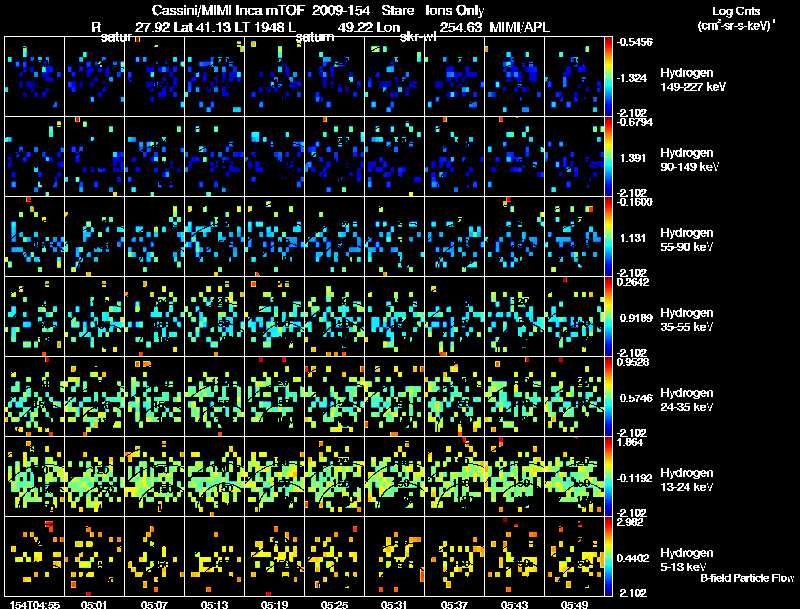The height and width of the screenshot is (609, 800).
Task: Click the 'B-field Particle Flow' caption
Action: (x=747, y=578)
